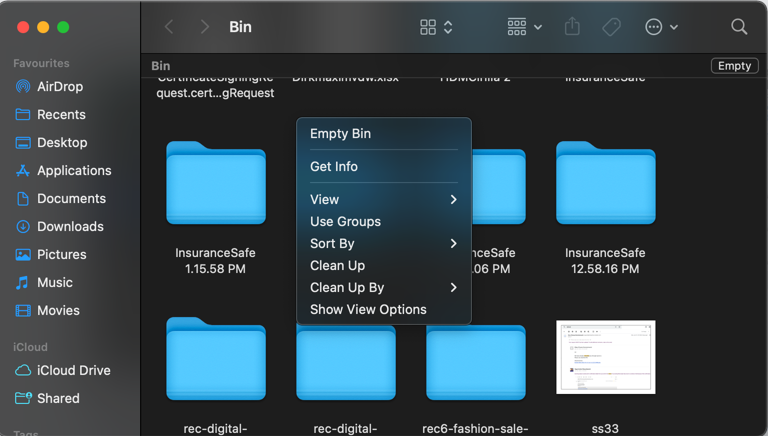Click the Downloads arrow icon in sidebar
This screenshot has width=768, height=436.
click(x=23, y=226)
